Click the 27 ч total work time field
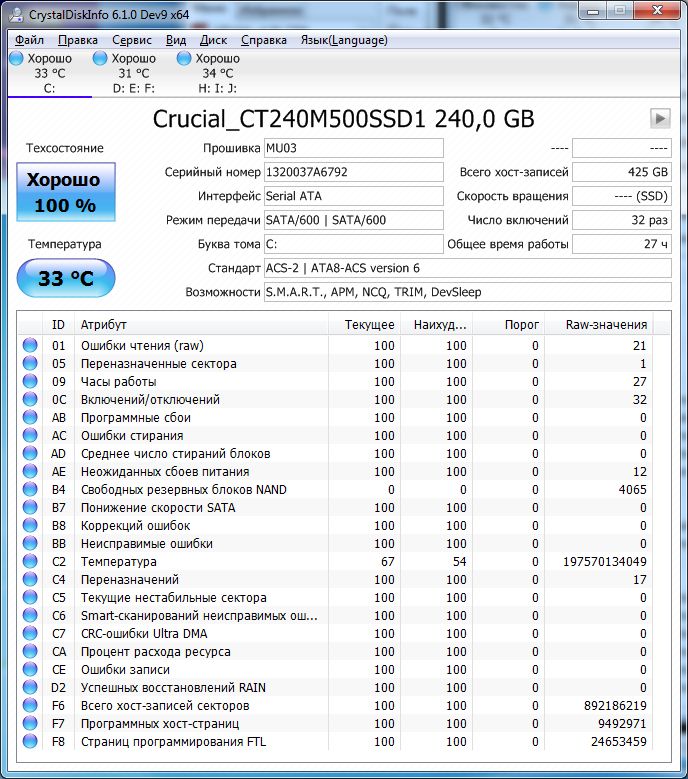The image size is (688, 779). click(622, 244)
